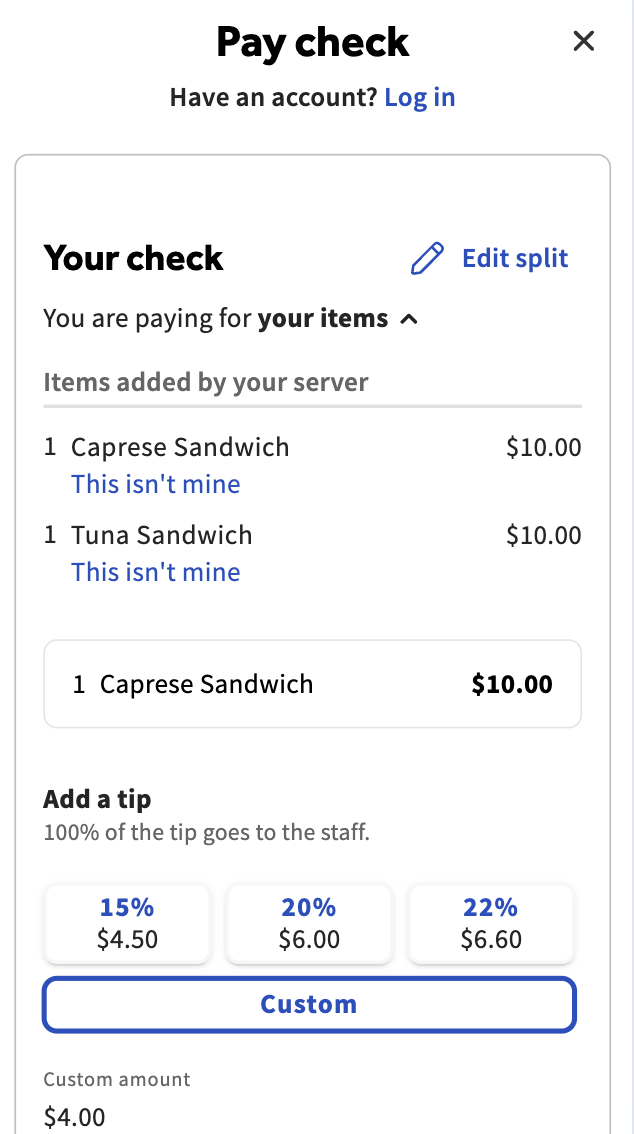Image resolution: width=634 pixels, height=1134 pixels.
Task: Click the 'Items added by your server' heading
Action: click(205, 382)
